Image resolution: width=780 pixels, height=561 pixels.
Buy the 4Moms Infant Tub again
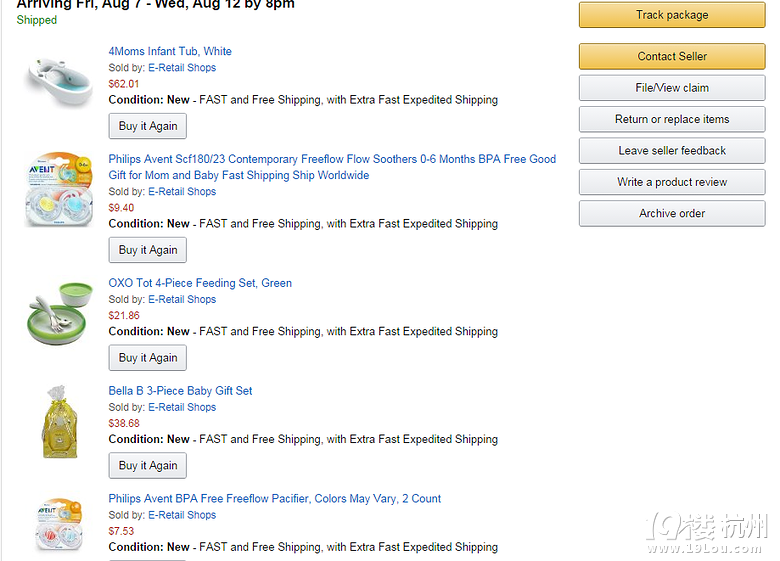[148, 126]
